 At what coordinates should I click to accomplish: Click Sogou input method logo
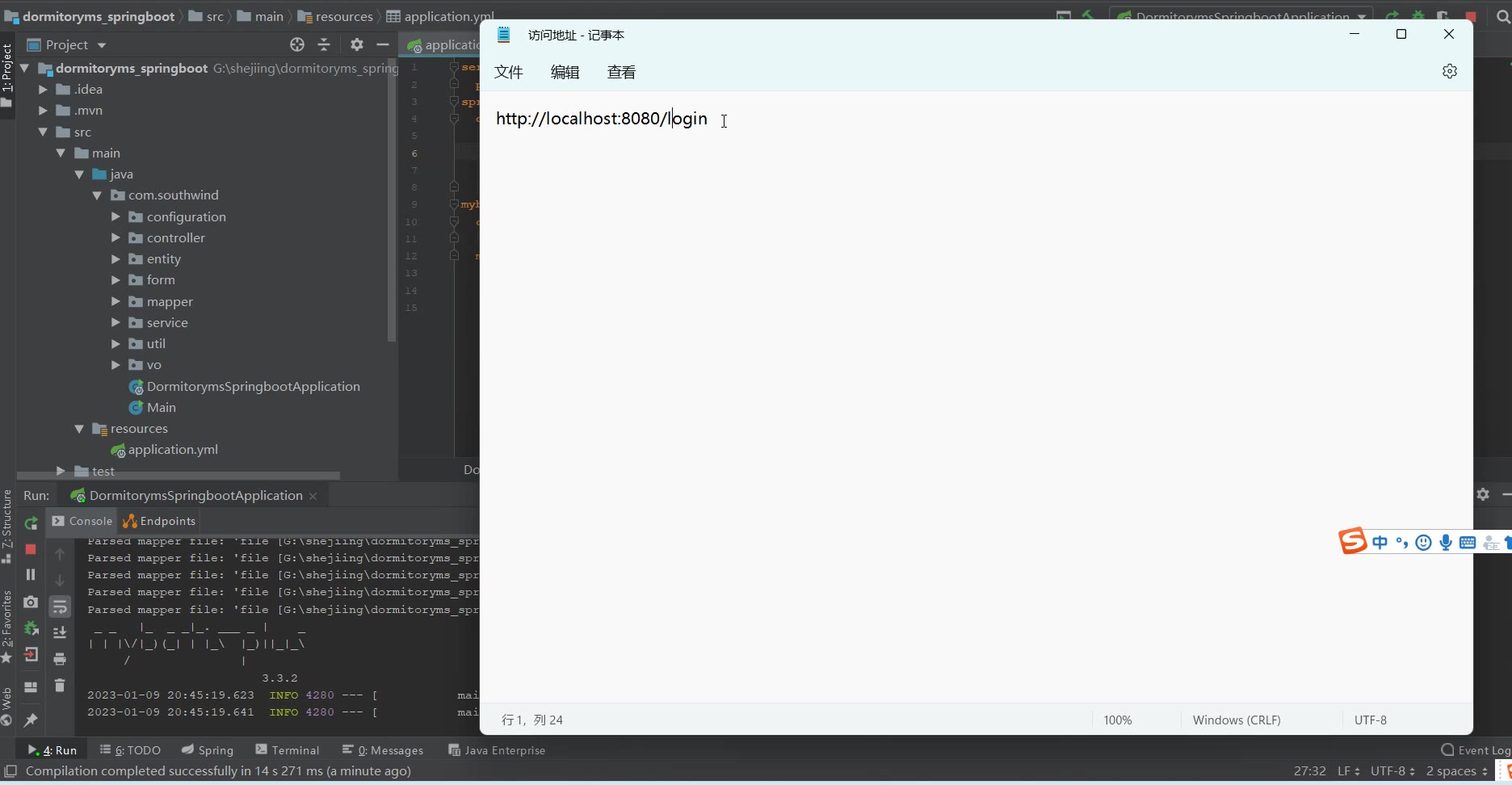pos(1353,541)
